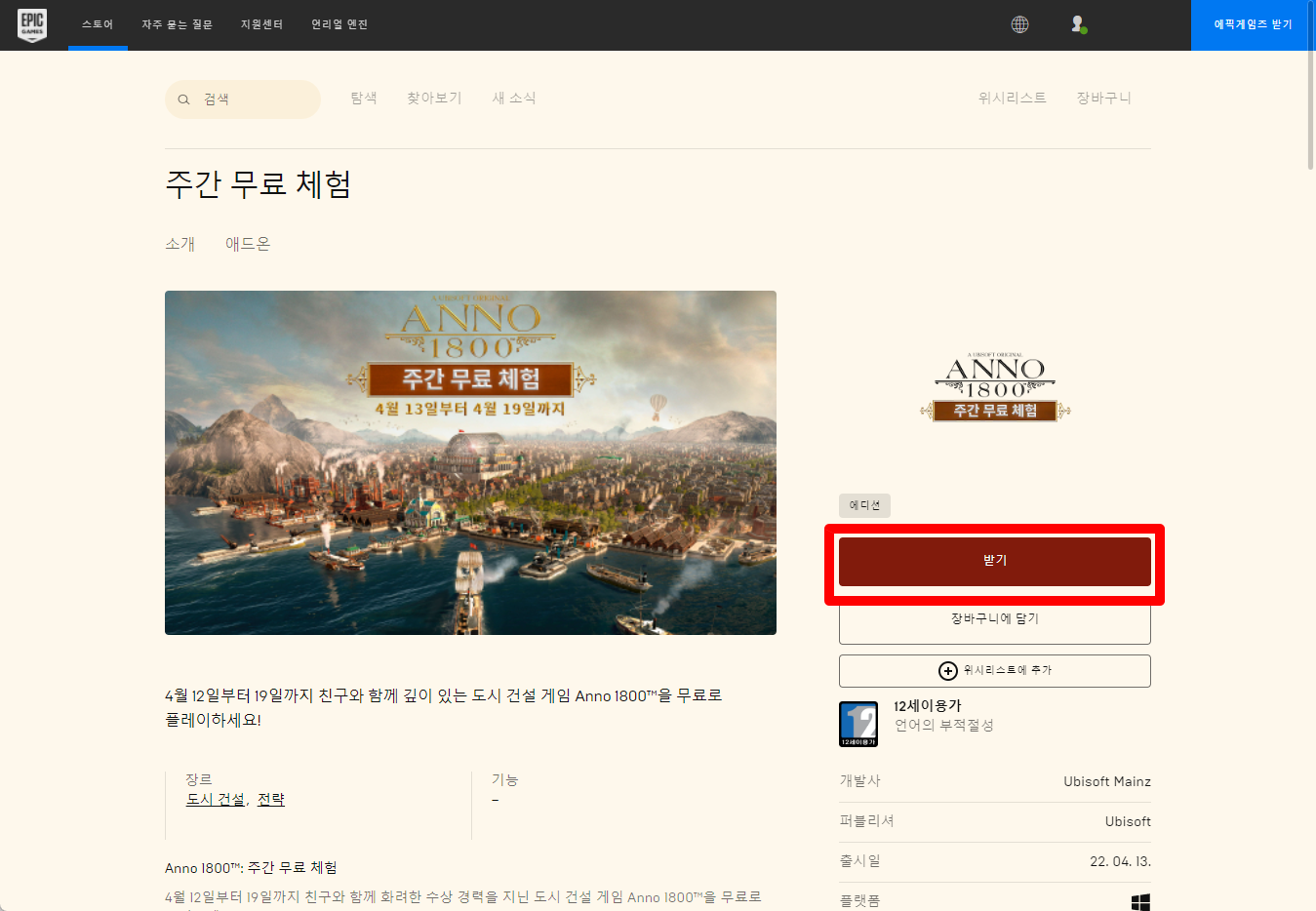1316x911 pixels.
Task: Click the 12세이용가 age rating icon
Action: [858, 725]
